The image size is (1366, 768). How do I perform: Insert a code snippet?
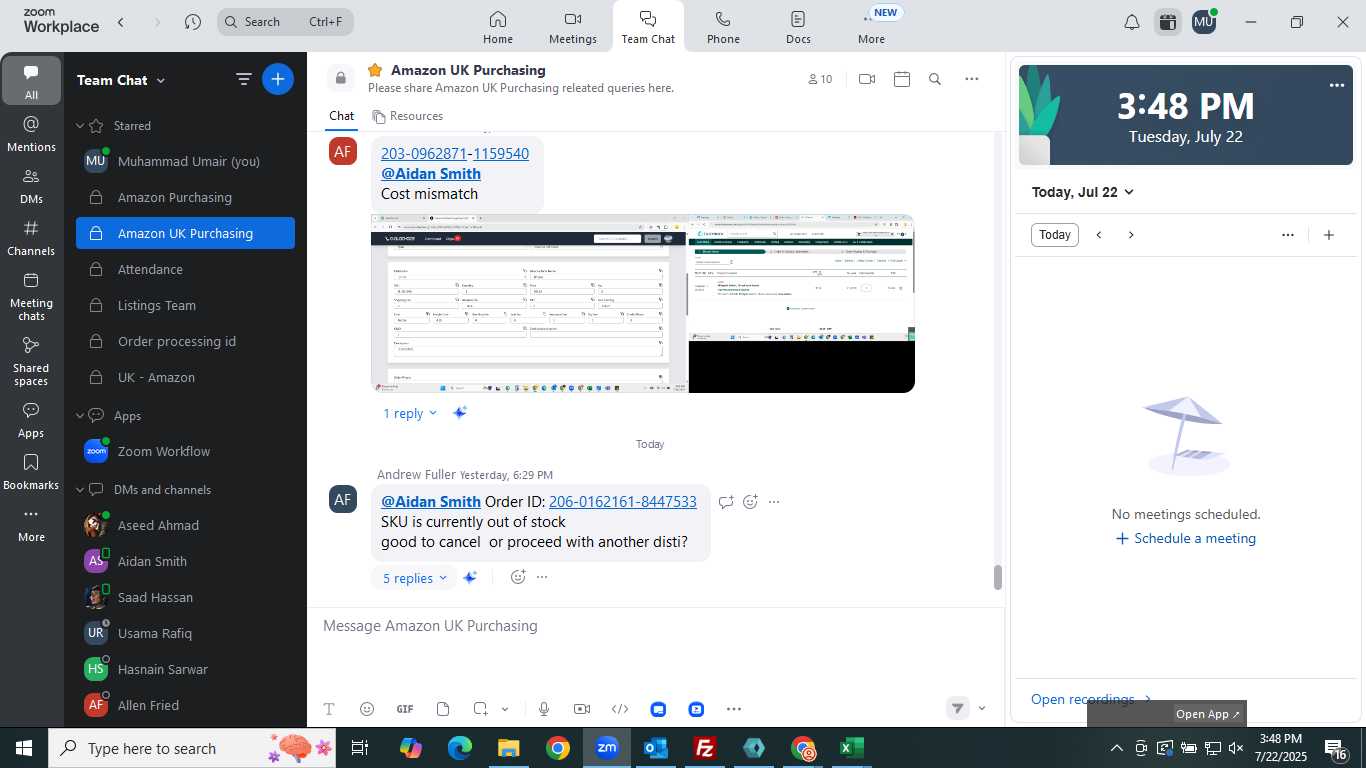(x=620, y=709)
